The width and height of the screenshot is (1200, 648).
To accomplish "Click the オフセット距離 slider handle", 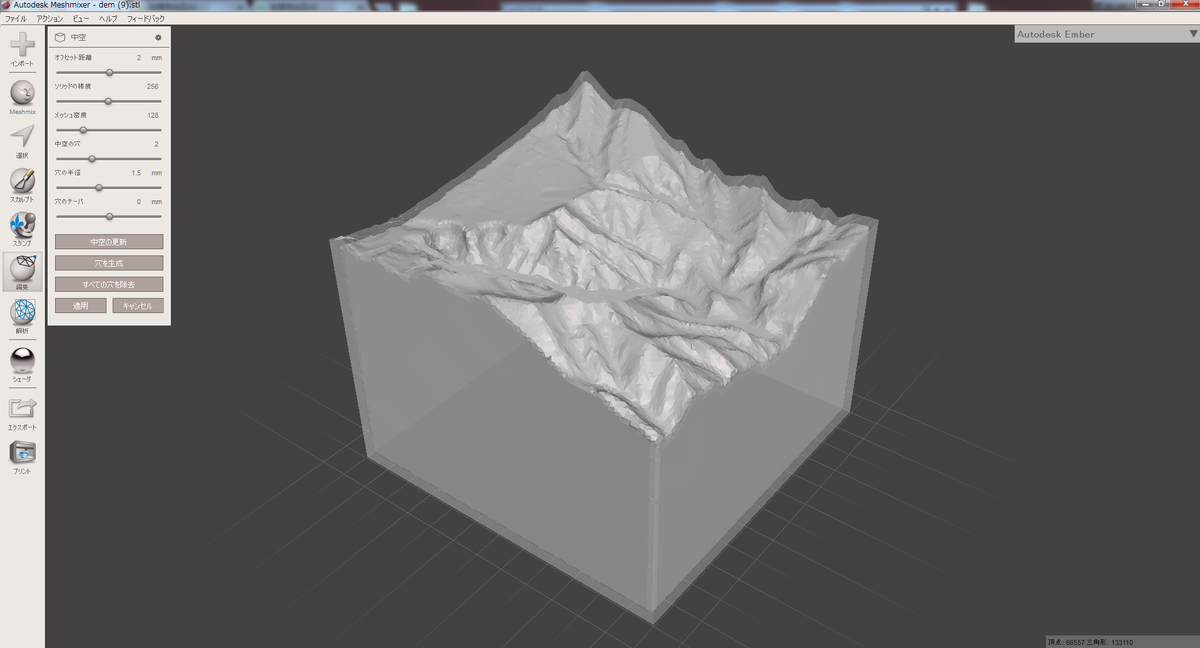I will 109,72.
